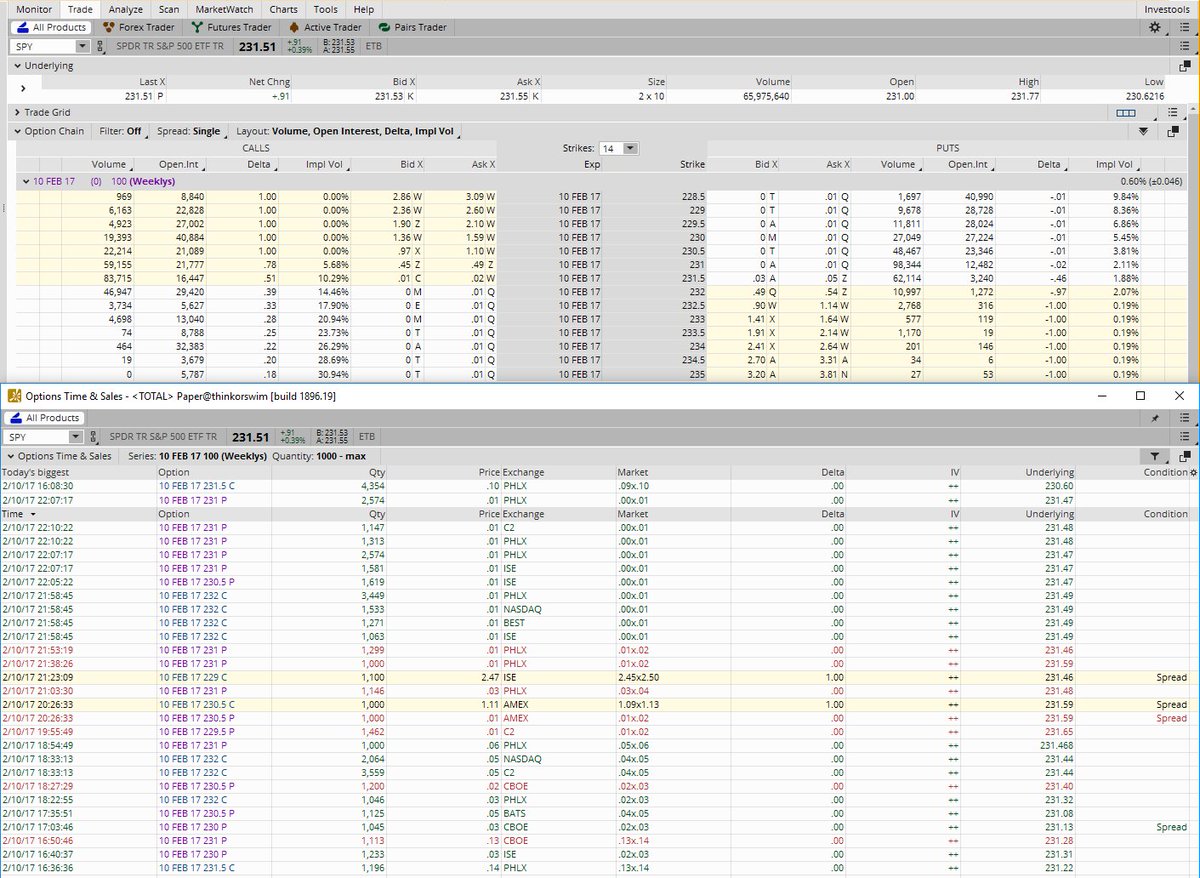Collapse the 10 FEB 17 Weeklys expiration row
The width and height of the screenshot is (1200, 878).
[x=26, y=181]
